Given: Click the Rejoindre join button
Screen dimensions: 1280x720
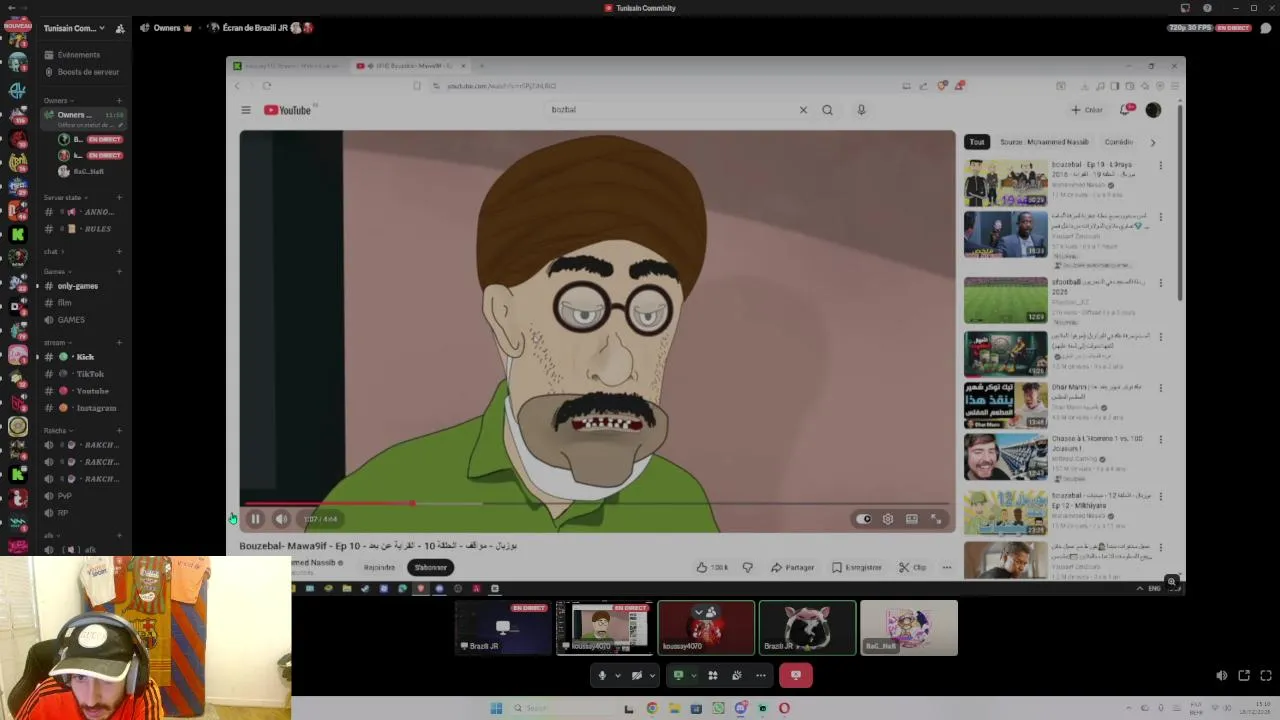Looking at the screenshot, I should click(x=379, y=567).
